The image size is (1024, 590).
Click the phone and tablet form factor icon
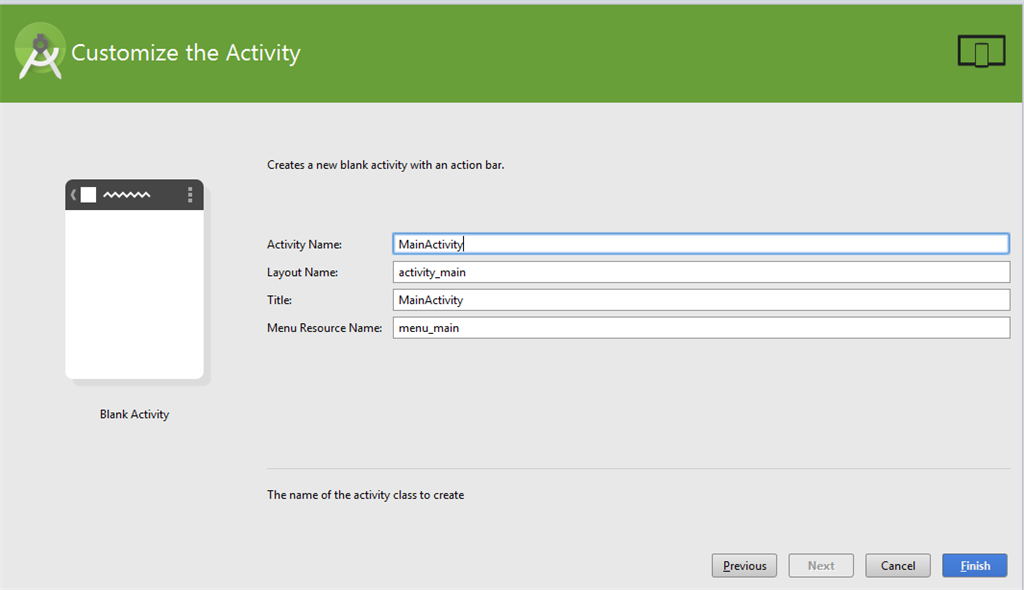click(x=980, y=51)
